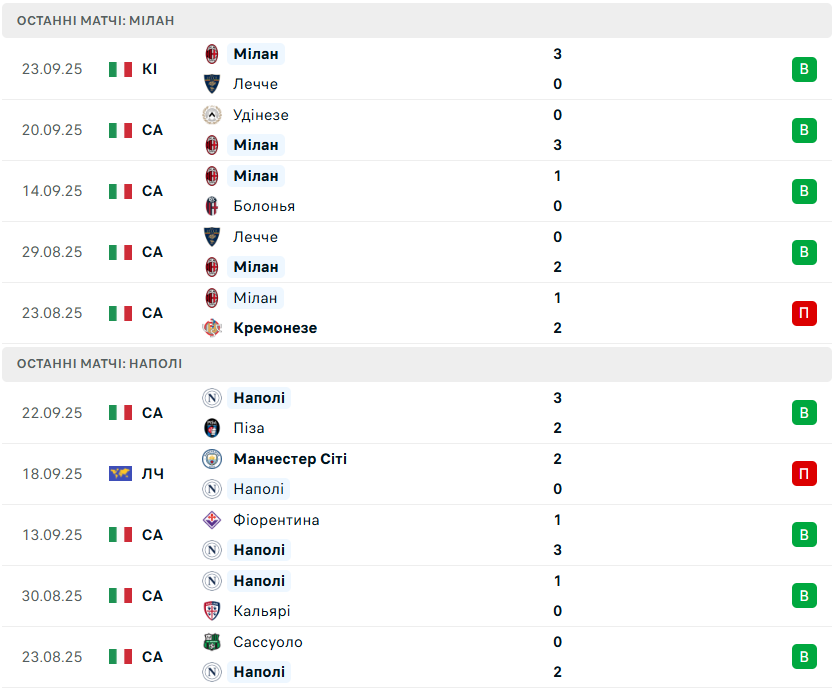Viewport: 836px width, 691px height.
Task: Click Champions League flag icon for 18.09.25
Action: 120,474
